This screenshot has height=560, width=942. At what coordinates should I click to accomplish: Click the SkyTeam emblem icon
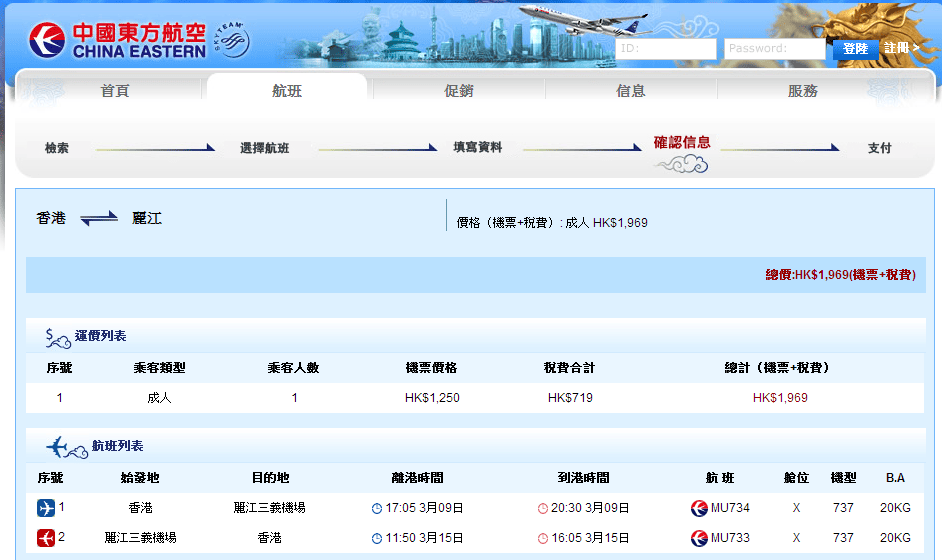(x=231, y=41)
